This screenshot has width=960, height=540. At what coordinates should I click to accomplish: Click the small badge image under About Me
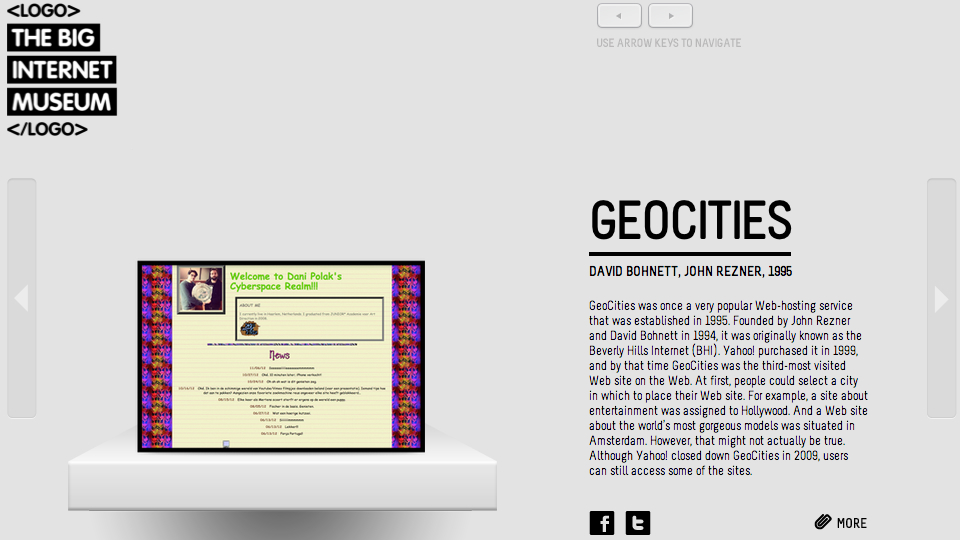[x=249, y=327]
